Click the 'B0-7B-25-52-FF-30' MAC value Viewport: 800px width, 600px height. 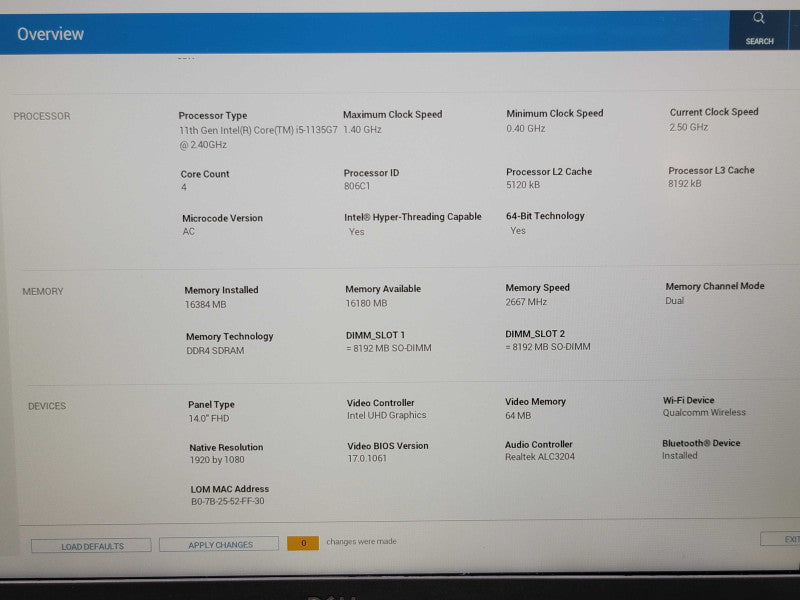pyautogui.click(x=228, y=501)
